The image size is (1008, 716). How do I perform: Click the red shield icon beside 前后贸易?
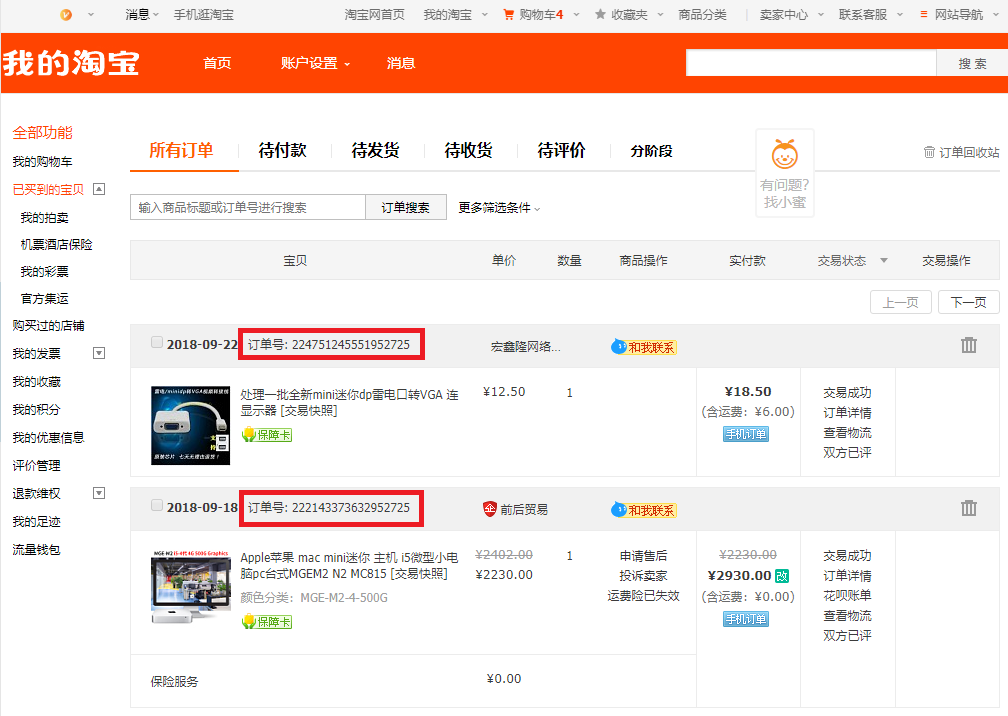click(x=490, y=509)
